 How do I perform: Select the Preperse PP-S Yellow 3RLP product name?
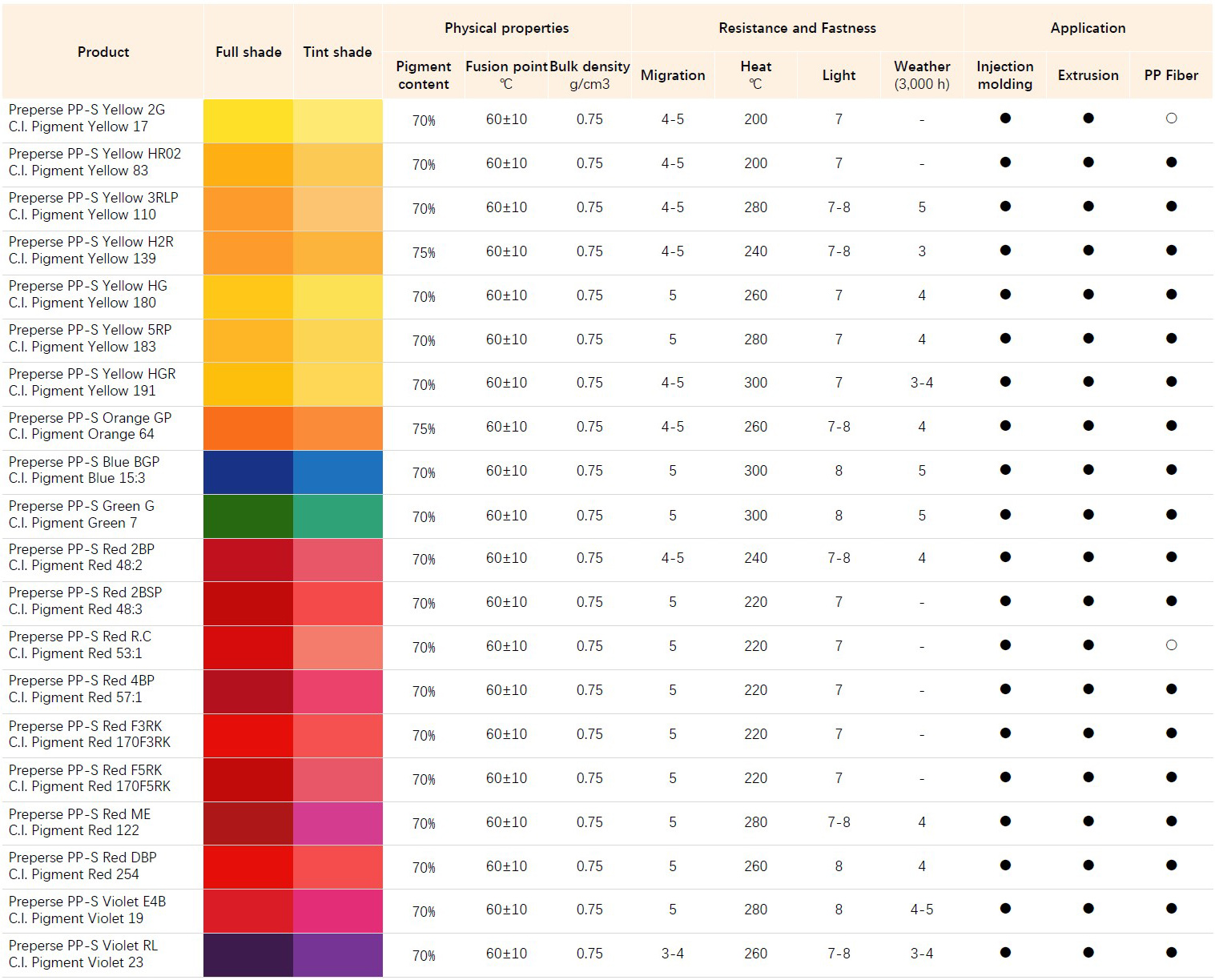tap(94, 198)
